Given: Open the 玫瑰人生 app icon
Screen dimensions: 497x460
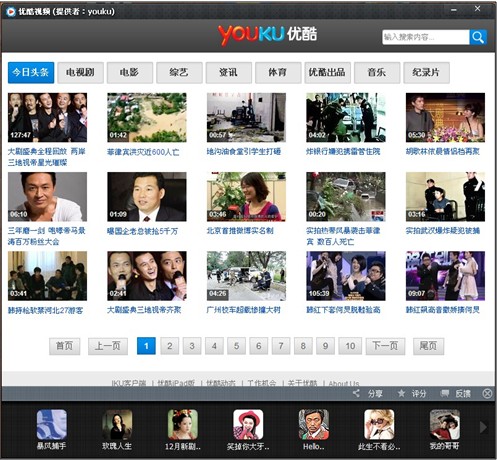Looking at the screenshot, I should tap(117, 425).
